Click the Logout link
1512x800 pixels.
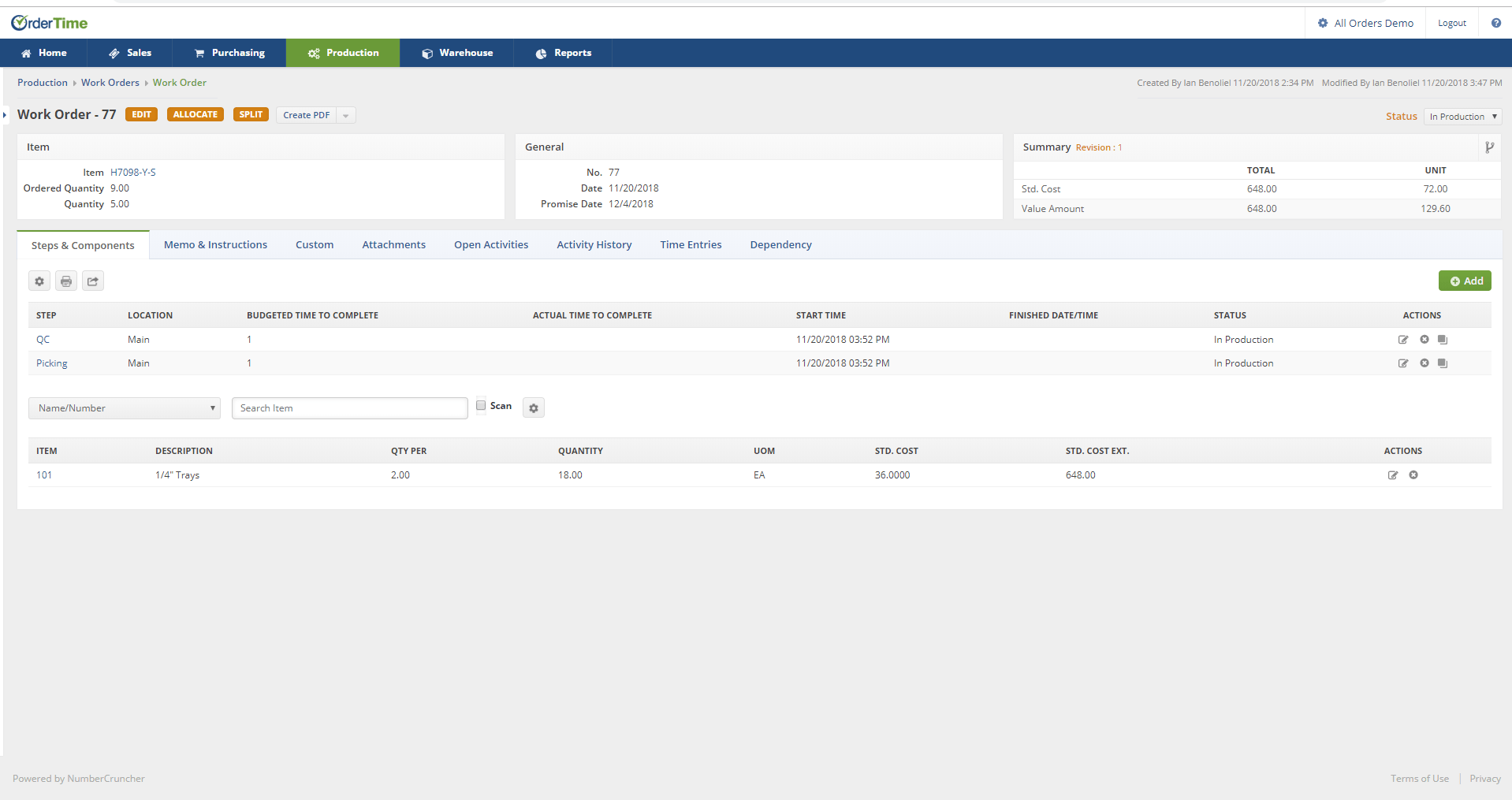pos(1451,23)
